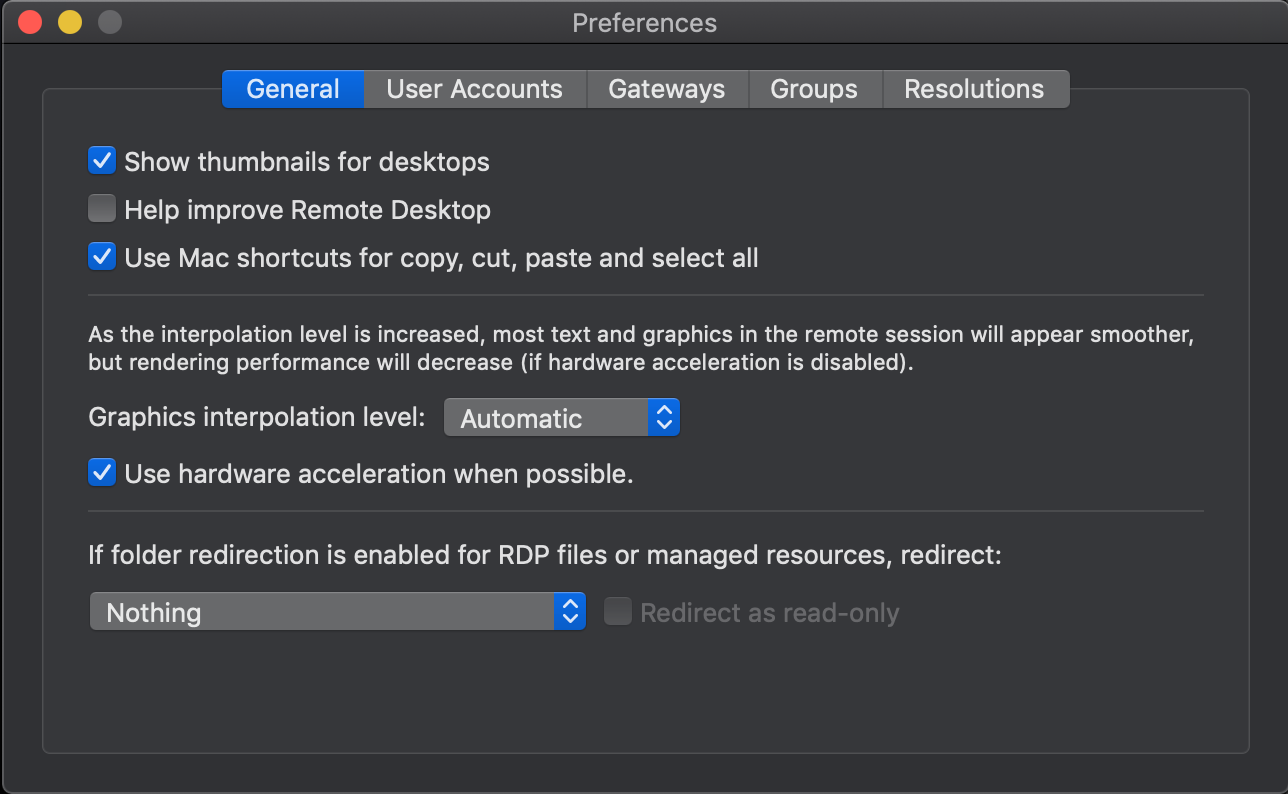
Task: Toggle Use Mac shortcuts checkbox
Action: coord(102,257)
